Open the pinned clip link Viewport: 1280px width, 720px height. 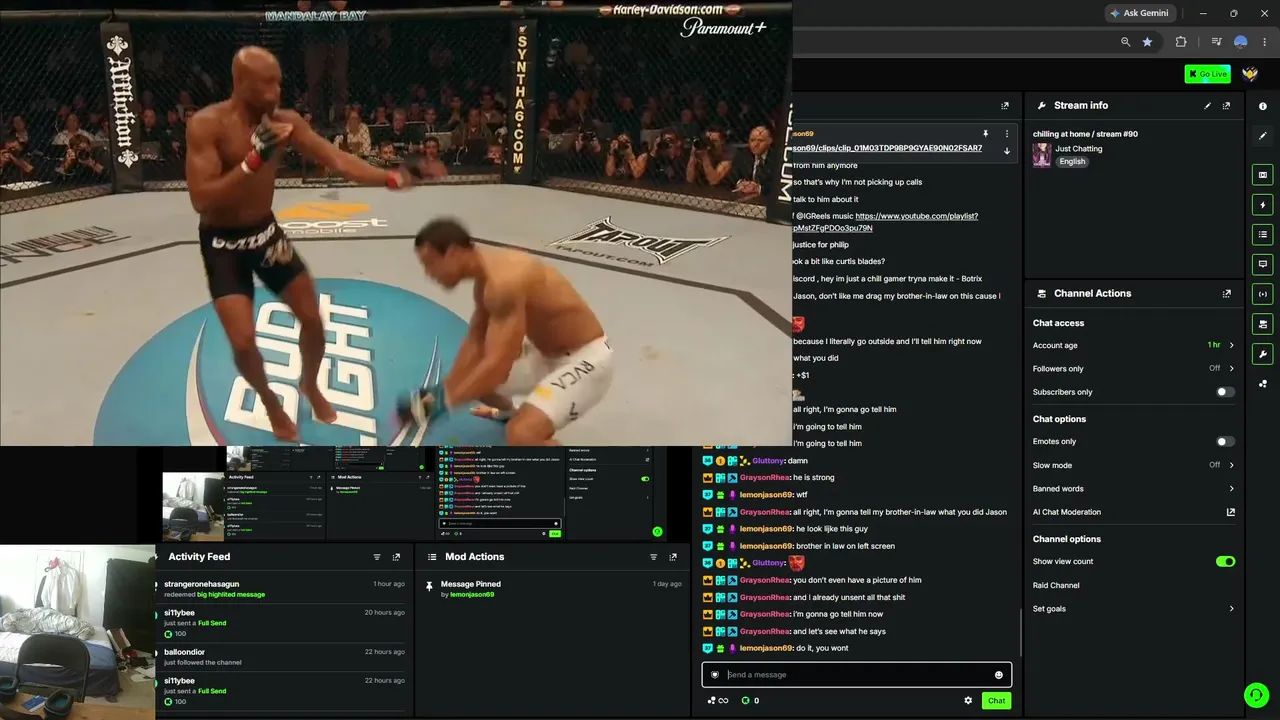(x=887, y=148)
